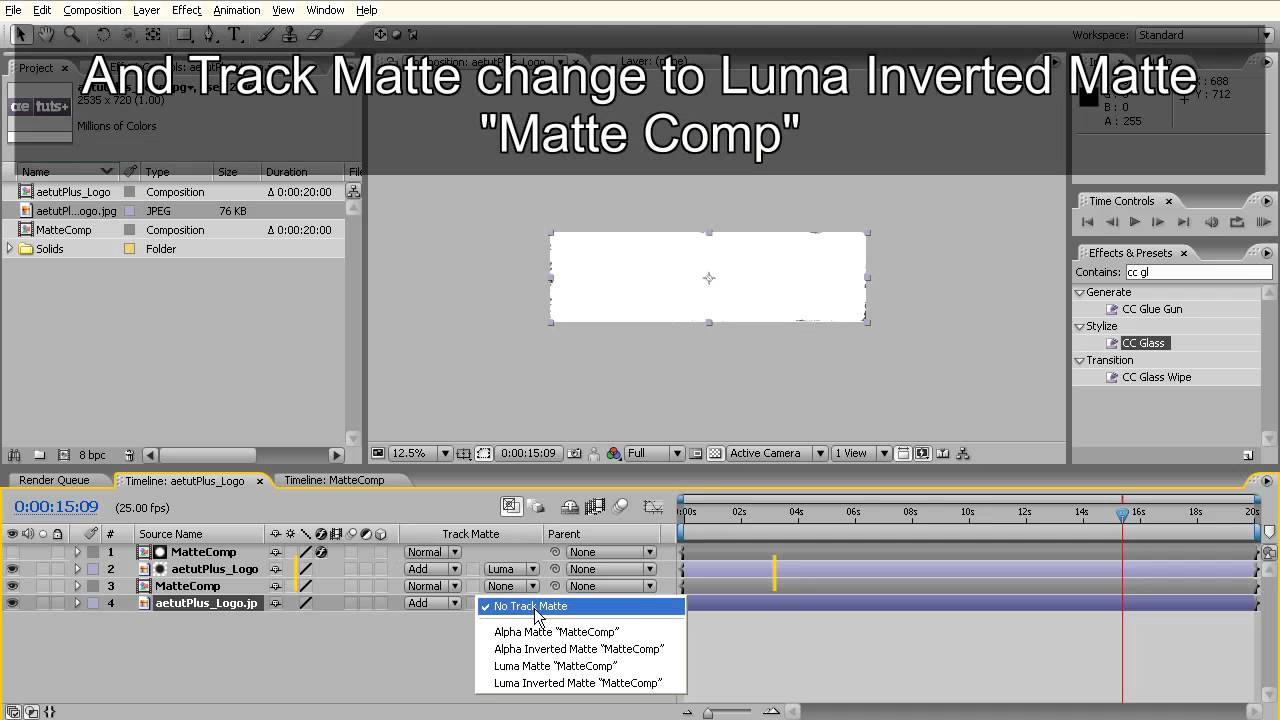Click new folder icon in Project panel
The image size is (1280, 720).
point(39,455)
